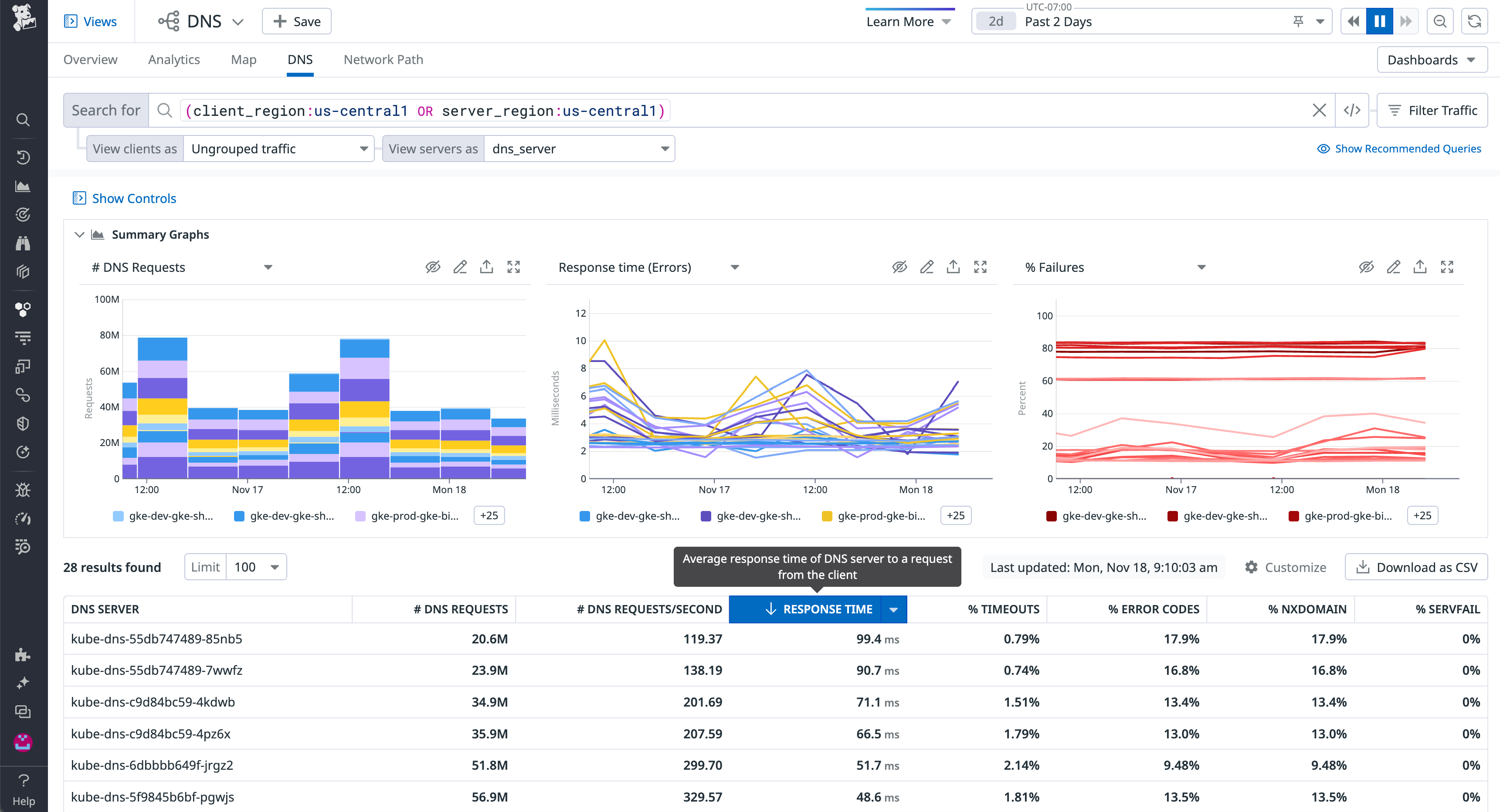Screen dimensions: 1500x812
Task: Export the Response time (Errors) graph
Action: coord(953,267)
